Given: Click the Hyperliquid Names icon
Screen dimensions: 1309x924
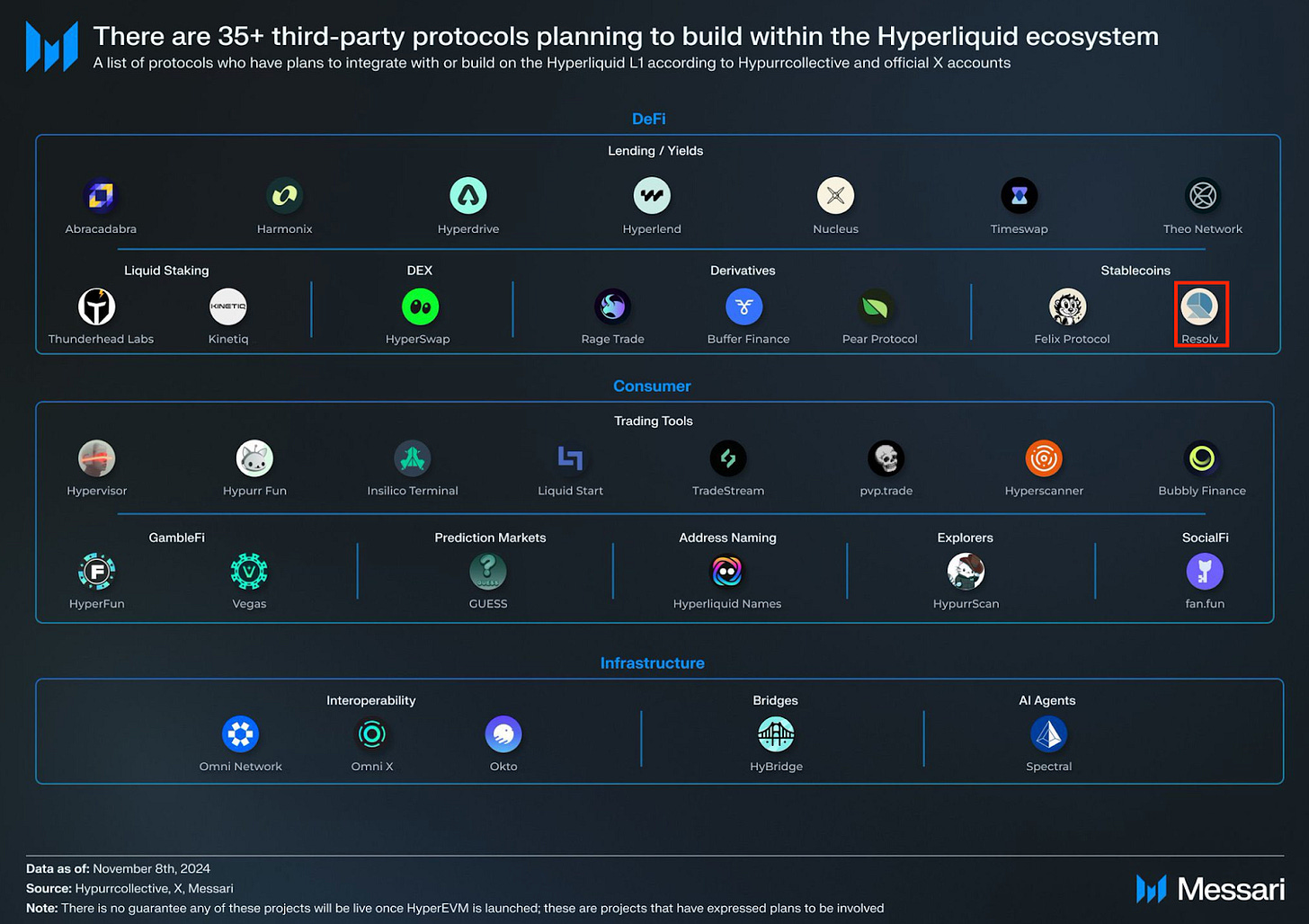Looking at the screenshot, I should (x=726, y=572).
